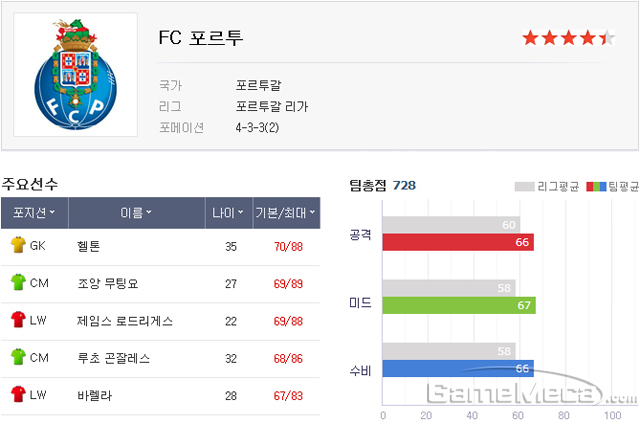Sort by the 포지션 column dropdown
This screenshot has height=424, width=640.
(x=34, y=213)
